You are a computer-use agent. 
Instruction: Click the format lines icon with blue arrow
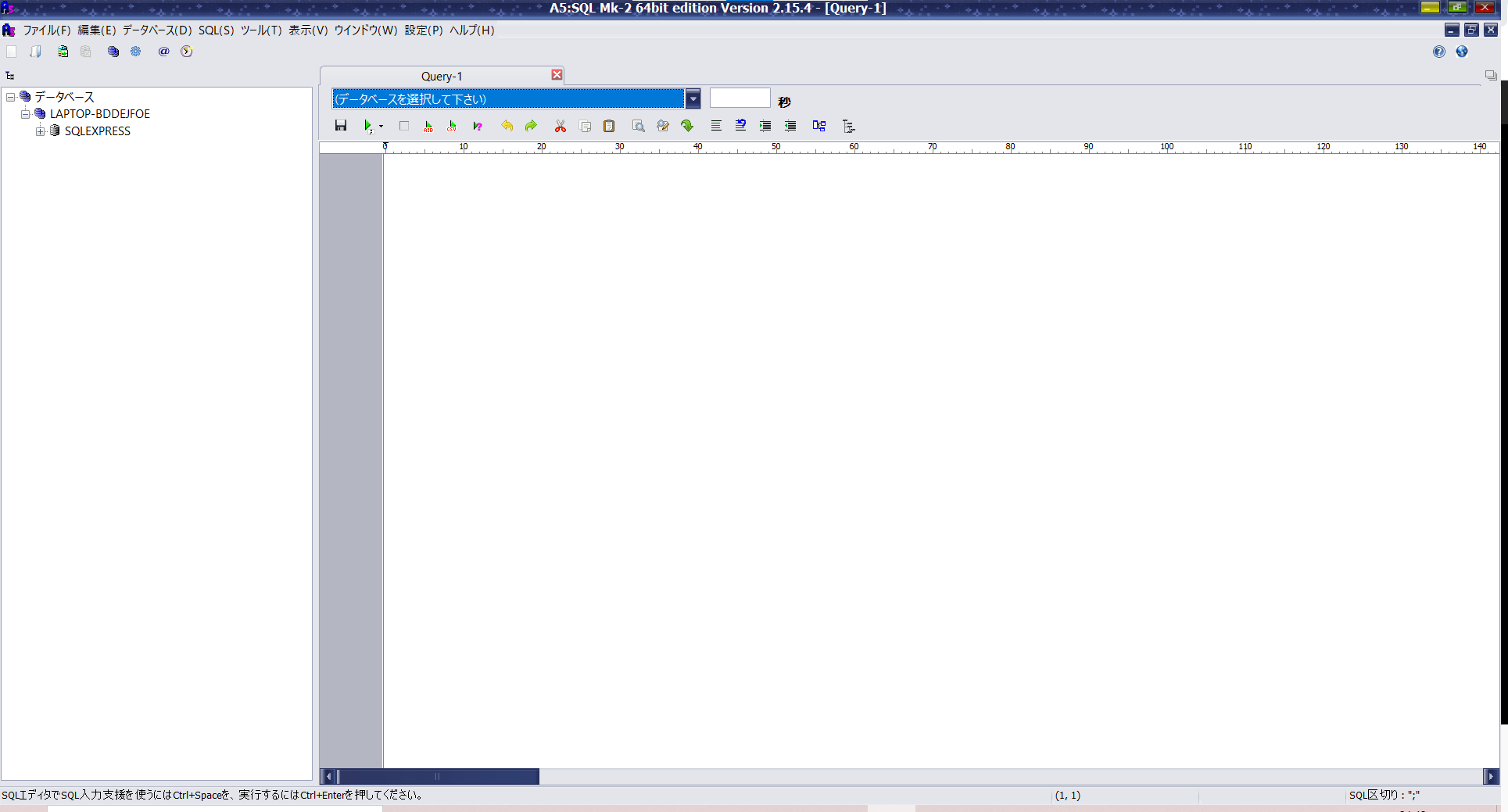coord(740,126)
